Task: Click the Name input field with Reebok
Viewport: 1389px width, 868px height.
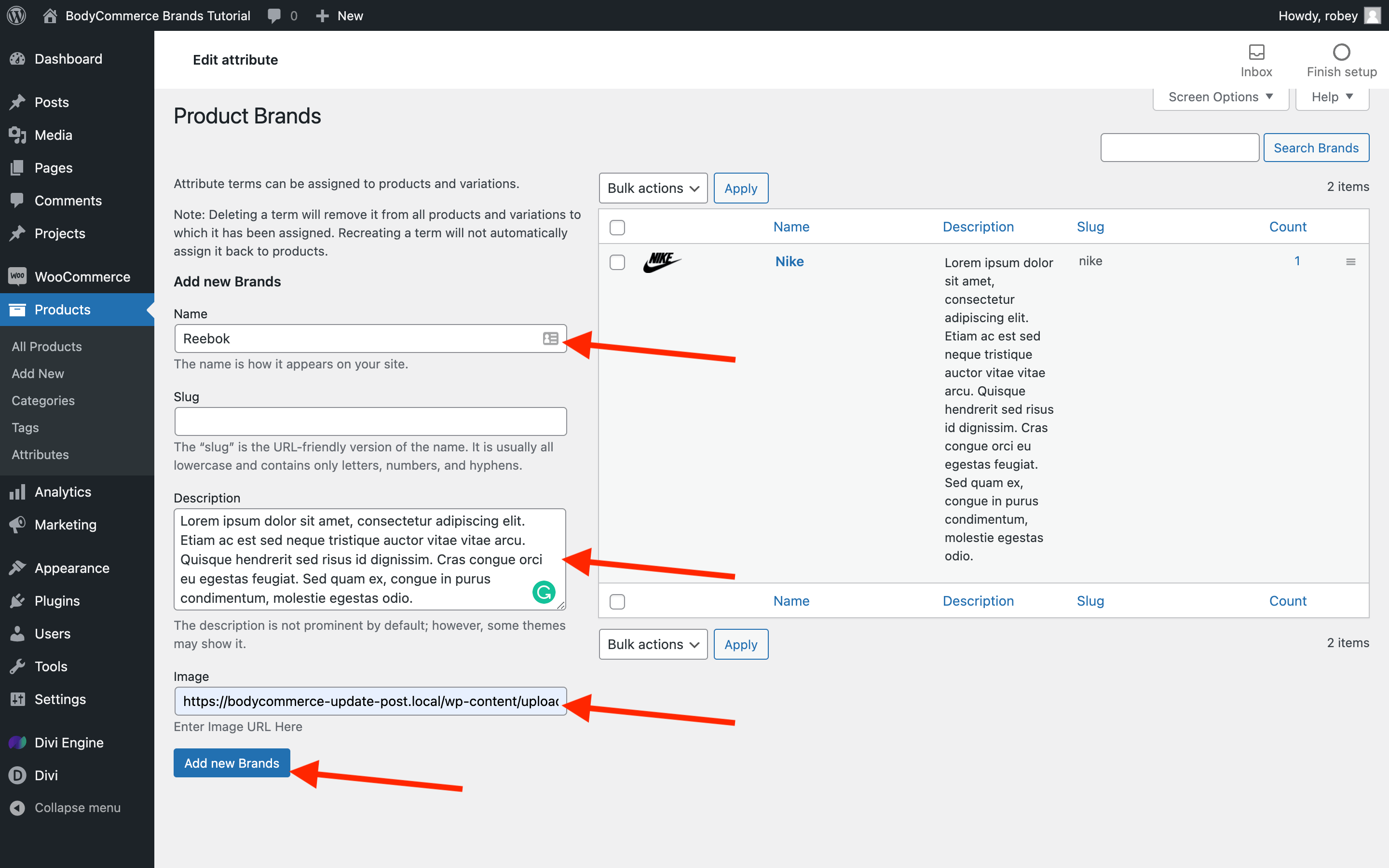Action: [x=371, y=339]
